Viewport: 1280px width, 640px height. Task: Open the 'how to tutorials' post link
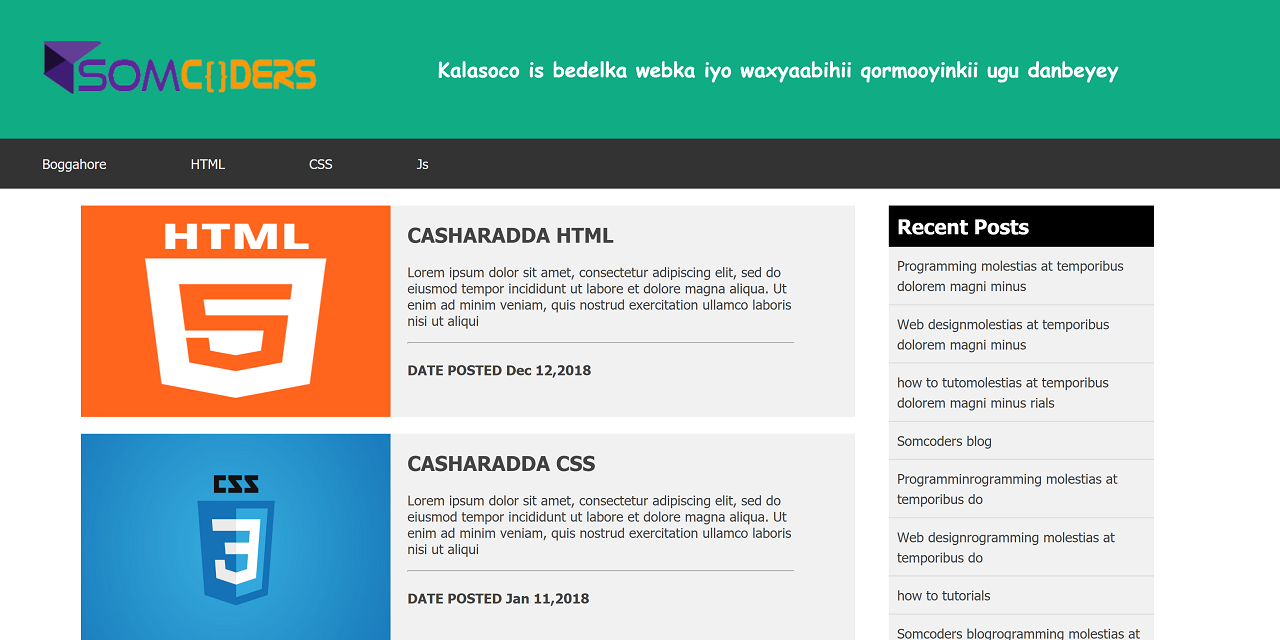(943, 595)
